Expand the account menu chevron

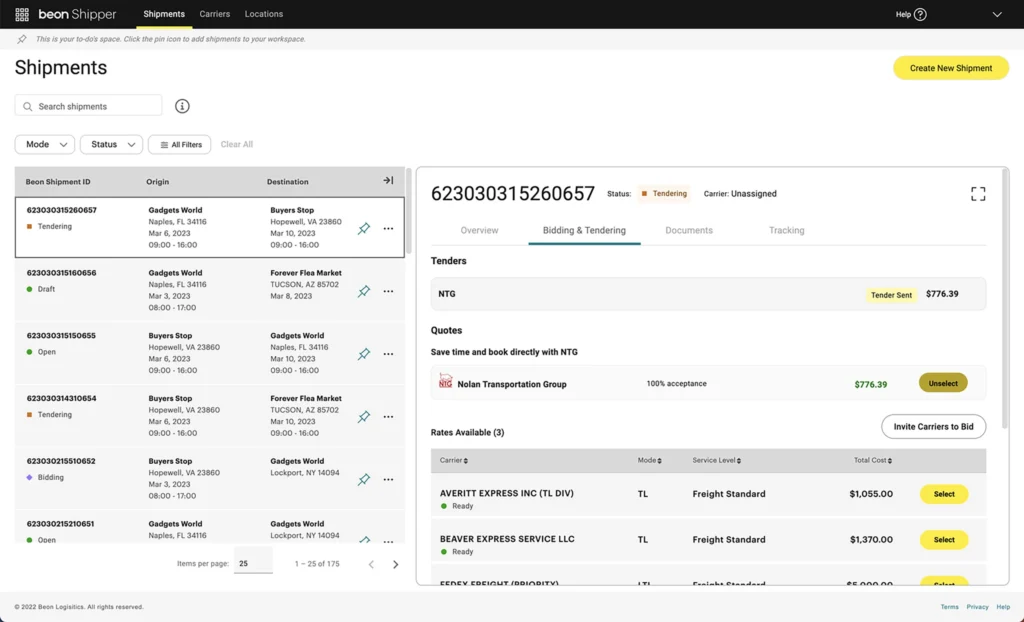(997, 14)
